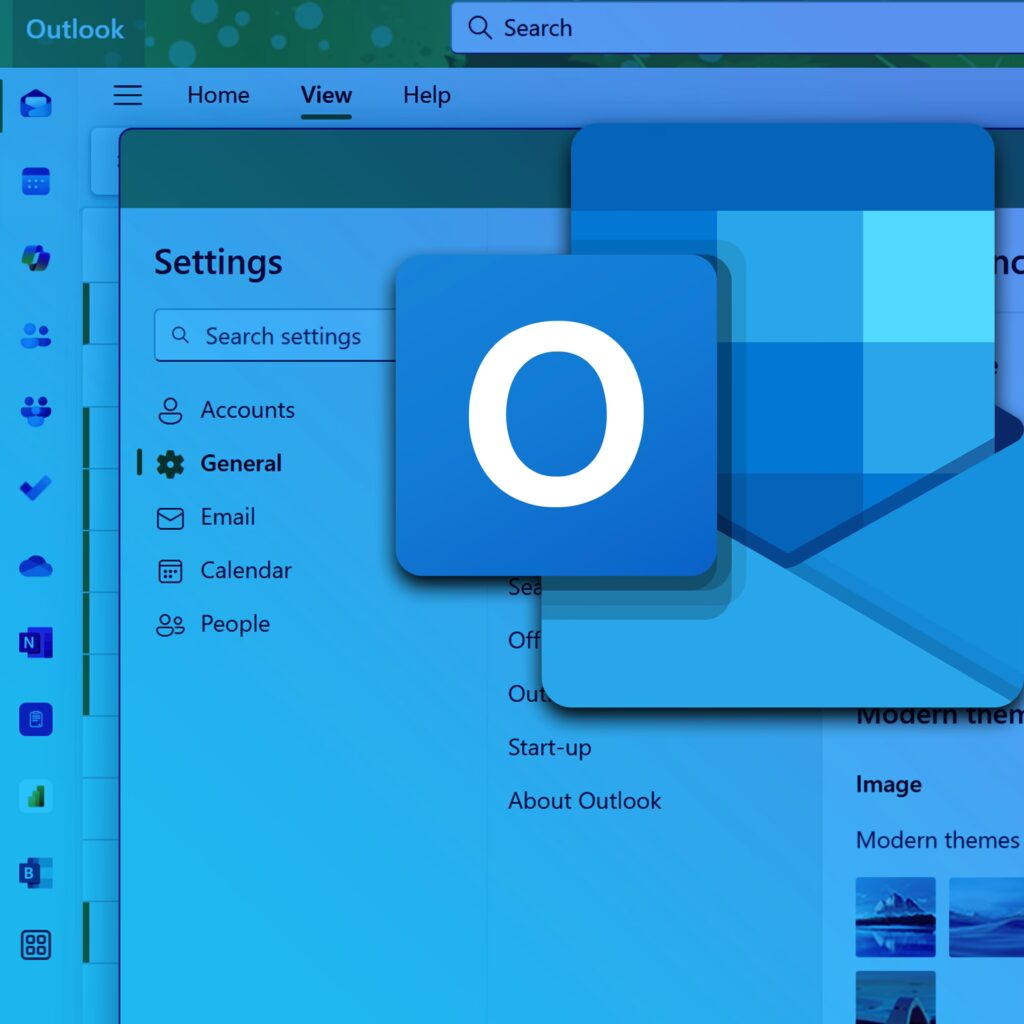
Task: Open the Help tab
Action: [426, 96]
